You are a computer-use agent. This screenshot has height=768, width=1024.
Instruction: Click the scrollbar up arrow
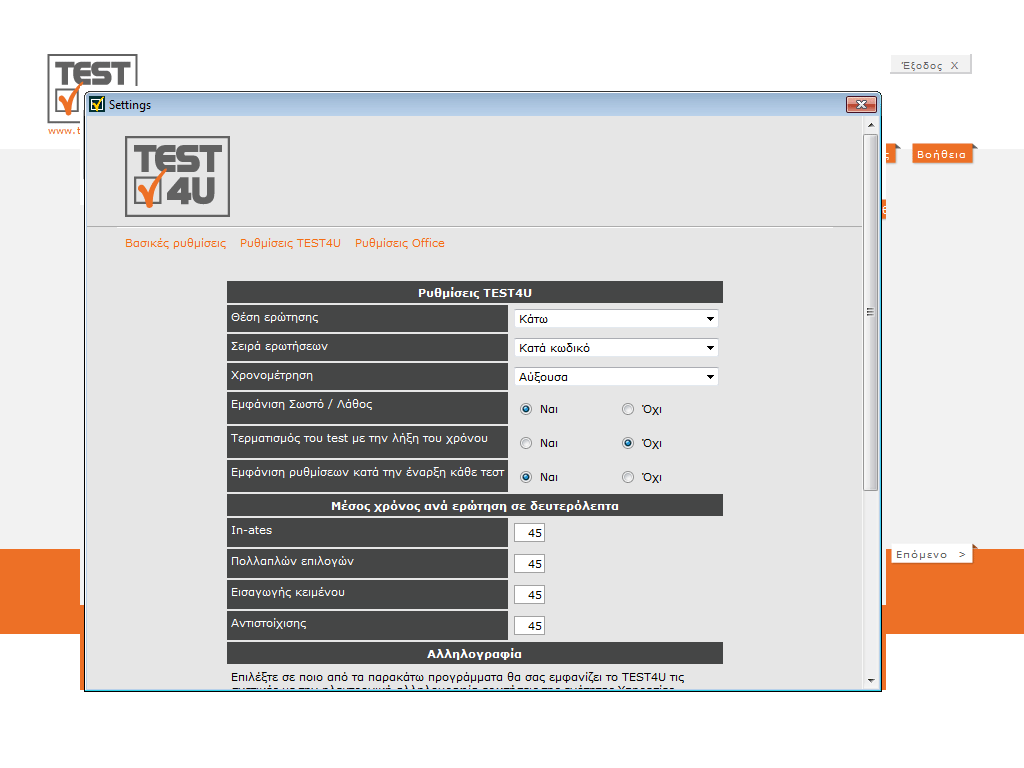871,125
